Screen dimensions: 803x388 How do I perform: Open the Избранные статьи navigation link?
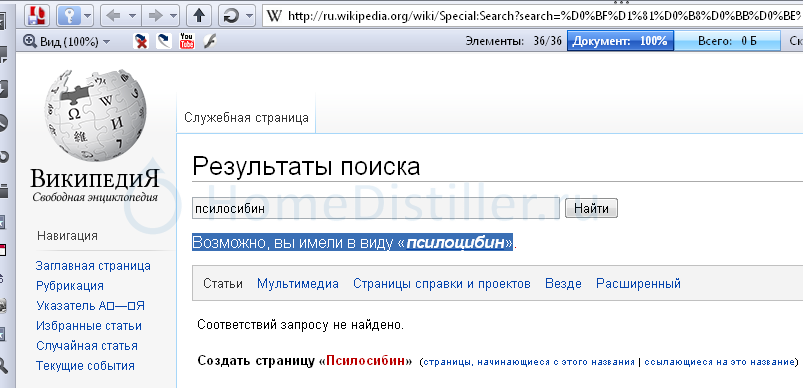[x=89, y=326]
